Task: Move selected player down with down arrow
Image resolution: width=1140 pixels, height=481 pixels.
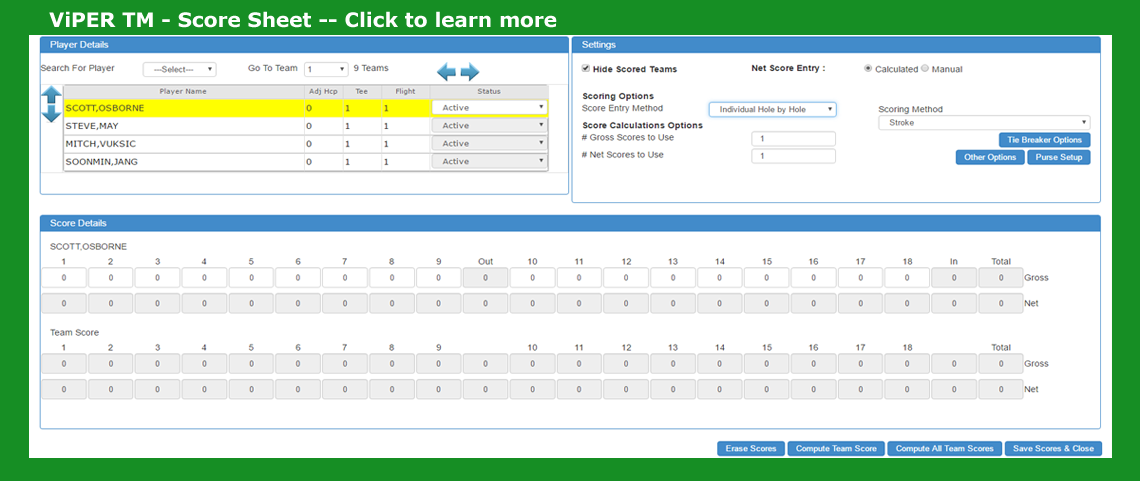Action: tap(51, 113)
